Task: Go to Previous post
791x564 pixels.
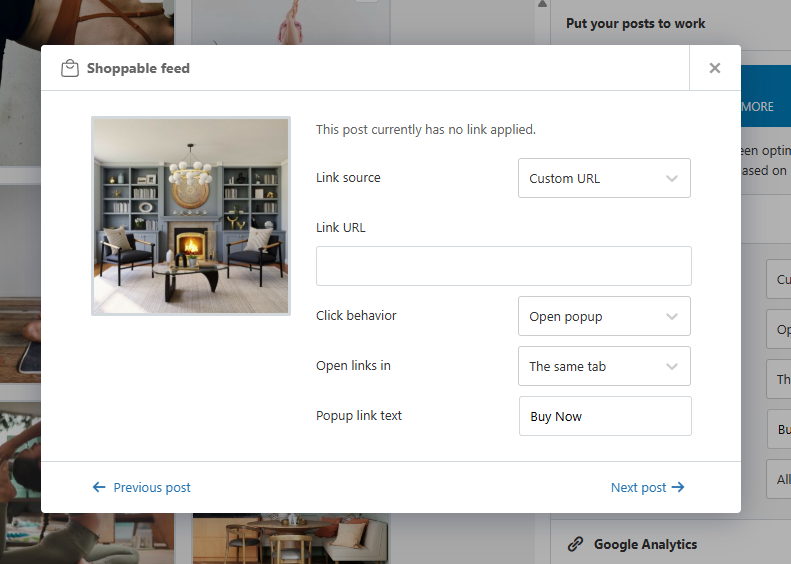Action: 142,487
